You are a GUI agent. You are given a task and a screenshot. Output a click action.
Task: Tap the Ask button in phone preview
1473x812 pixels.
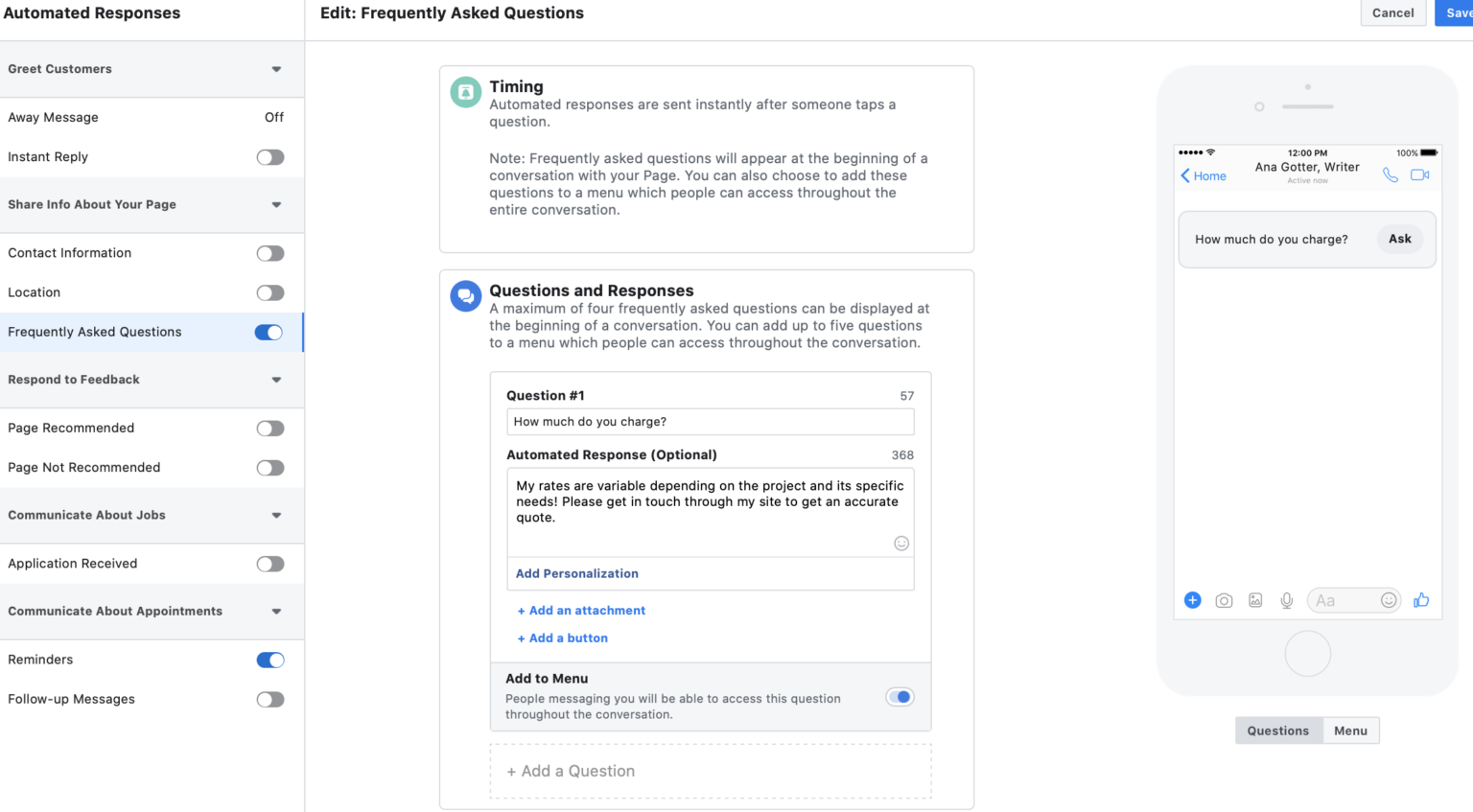tap(1400, 239)
